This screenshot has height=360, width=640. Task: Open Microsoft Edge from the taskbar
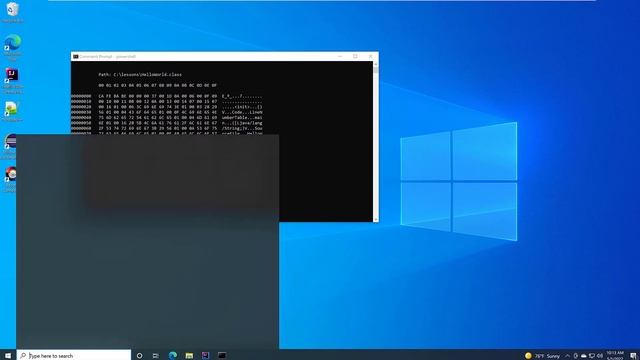(x=173, y=356)
